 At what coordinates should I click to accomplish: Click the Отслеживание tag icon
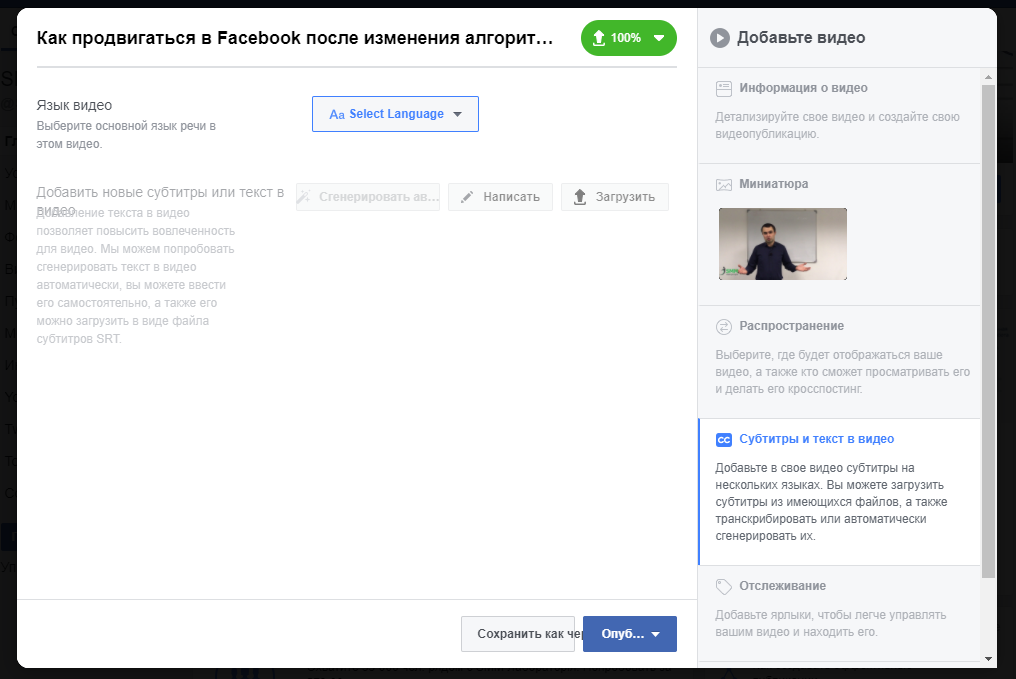724,587
